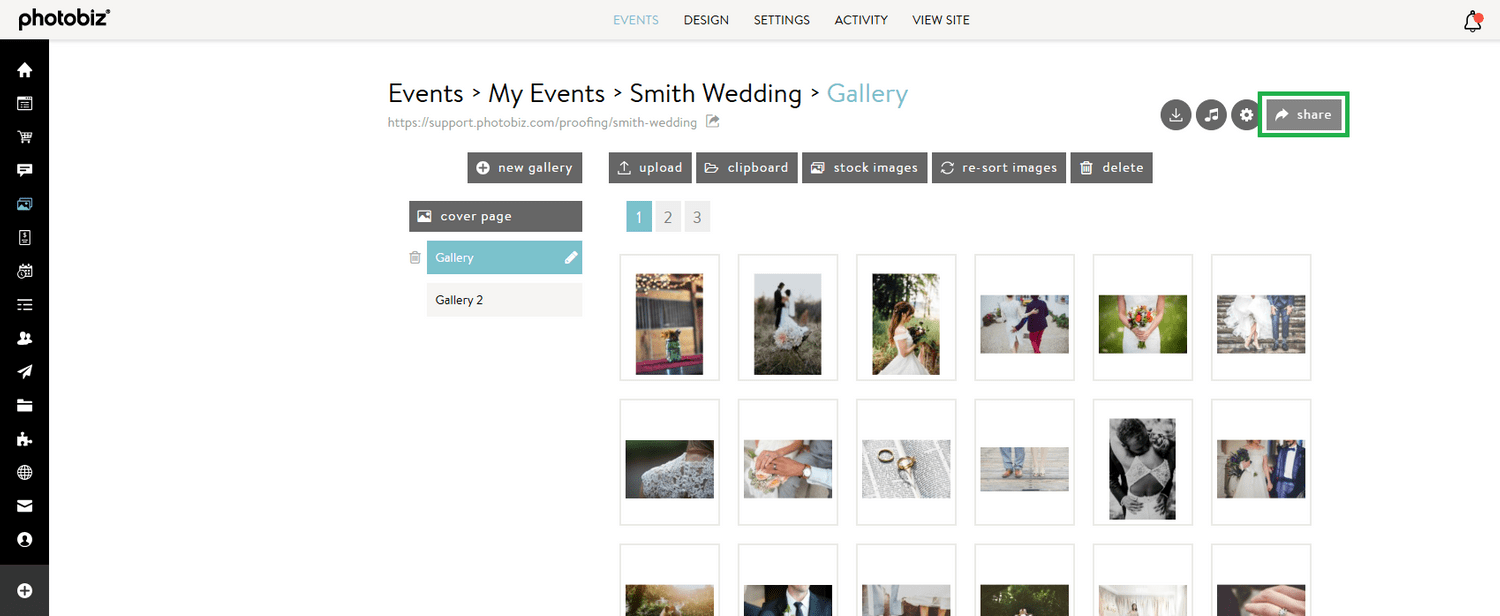Browse stock images from the toolbar

click(x=864, y=167)
